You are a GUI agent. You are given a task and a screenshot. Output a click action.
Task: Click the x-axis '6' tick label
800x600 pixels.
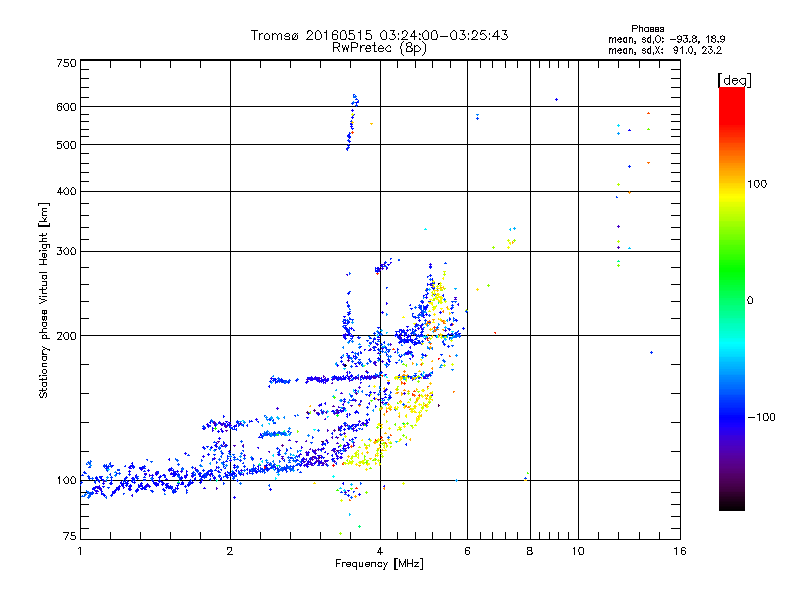467,551
